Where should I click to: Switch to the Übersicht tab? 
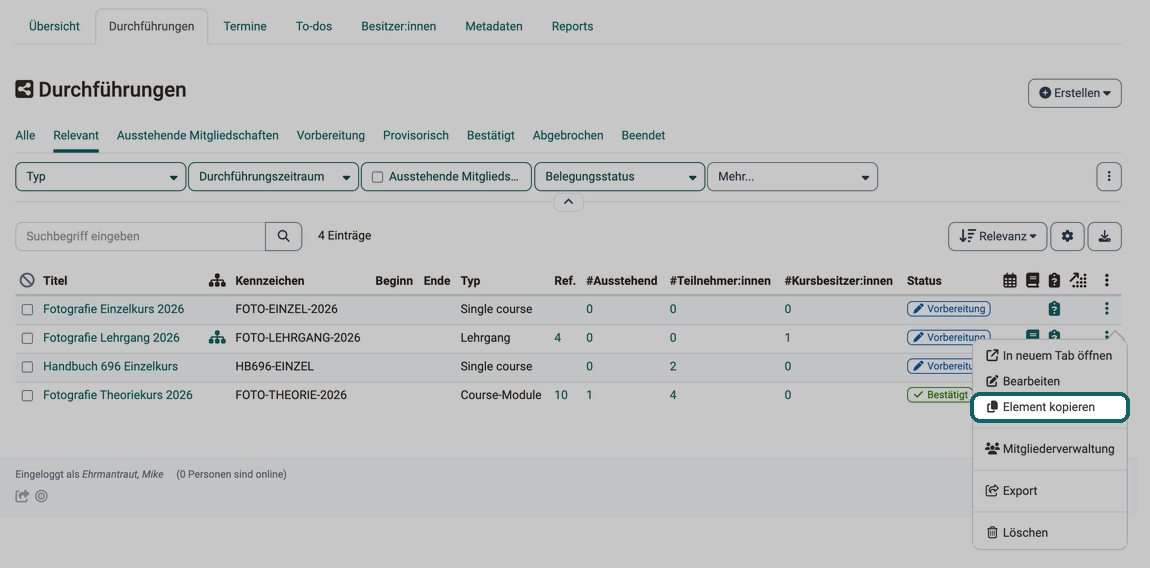(54, 26)
